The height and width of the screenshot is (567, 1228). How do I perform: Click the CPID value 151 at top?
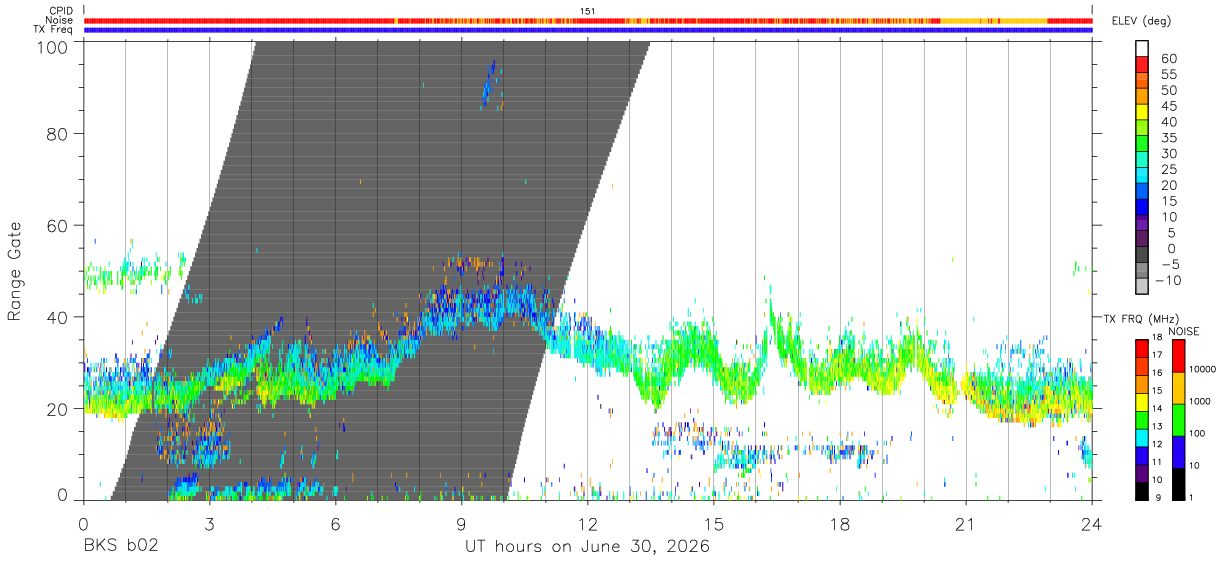point(588,11)
